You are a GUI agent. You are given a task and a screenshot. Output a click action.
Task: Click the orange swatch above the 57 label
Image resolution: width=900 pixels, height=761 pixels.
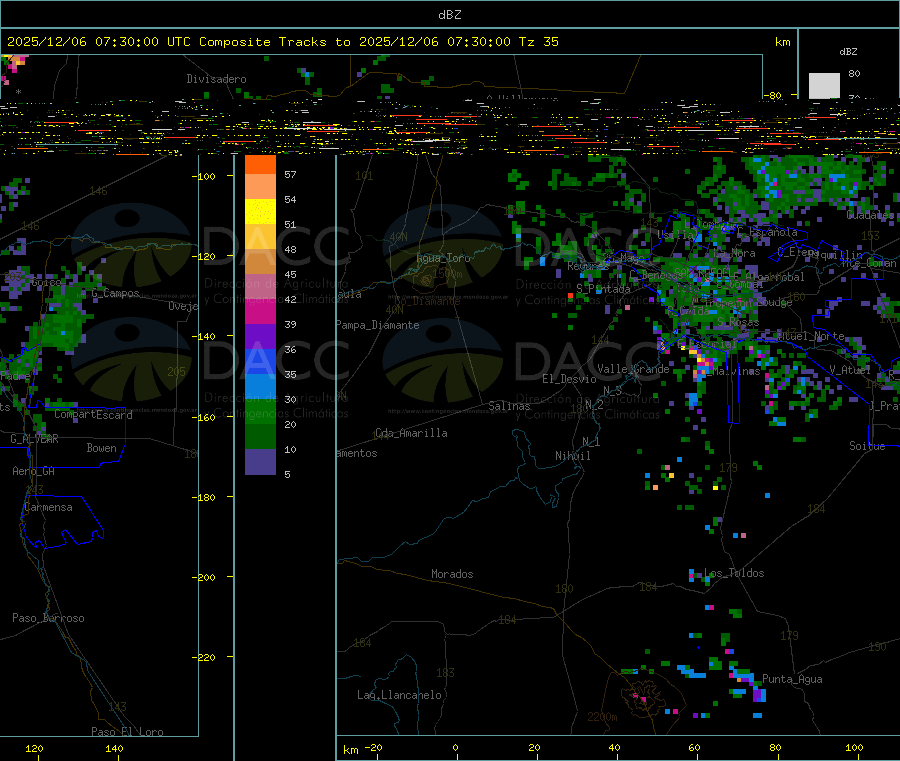[261, 164]
